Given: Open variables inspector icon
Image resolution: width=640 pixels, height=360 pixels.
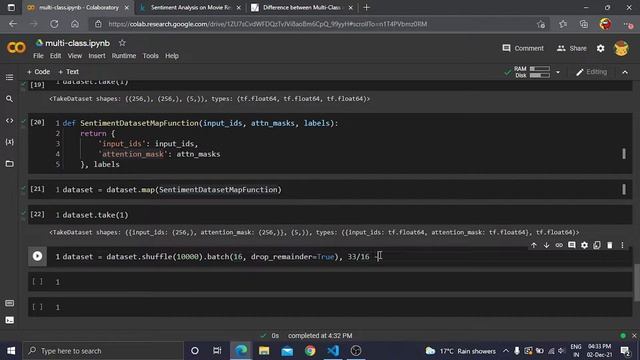Looking at the screenshot, I should 9,142.
